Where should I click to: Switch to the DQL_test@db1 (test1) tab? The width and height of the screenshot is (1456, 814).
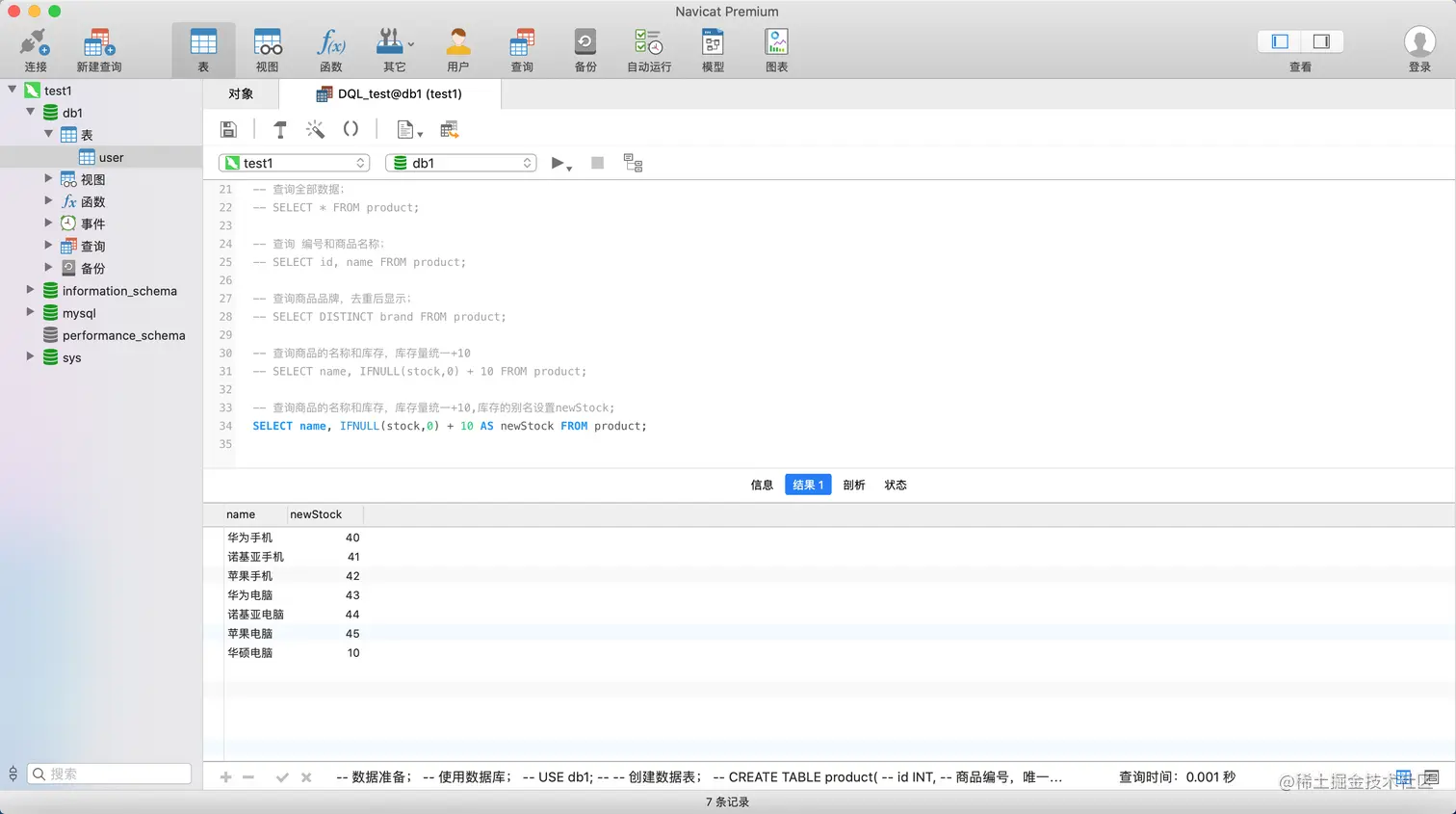(x=390, y=93)
